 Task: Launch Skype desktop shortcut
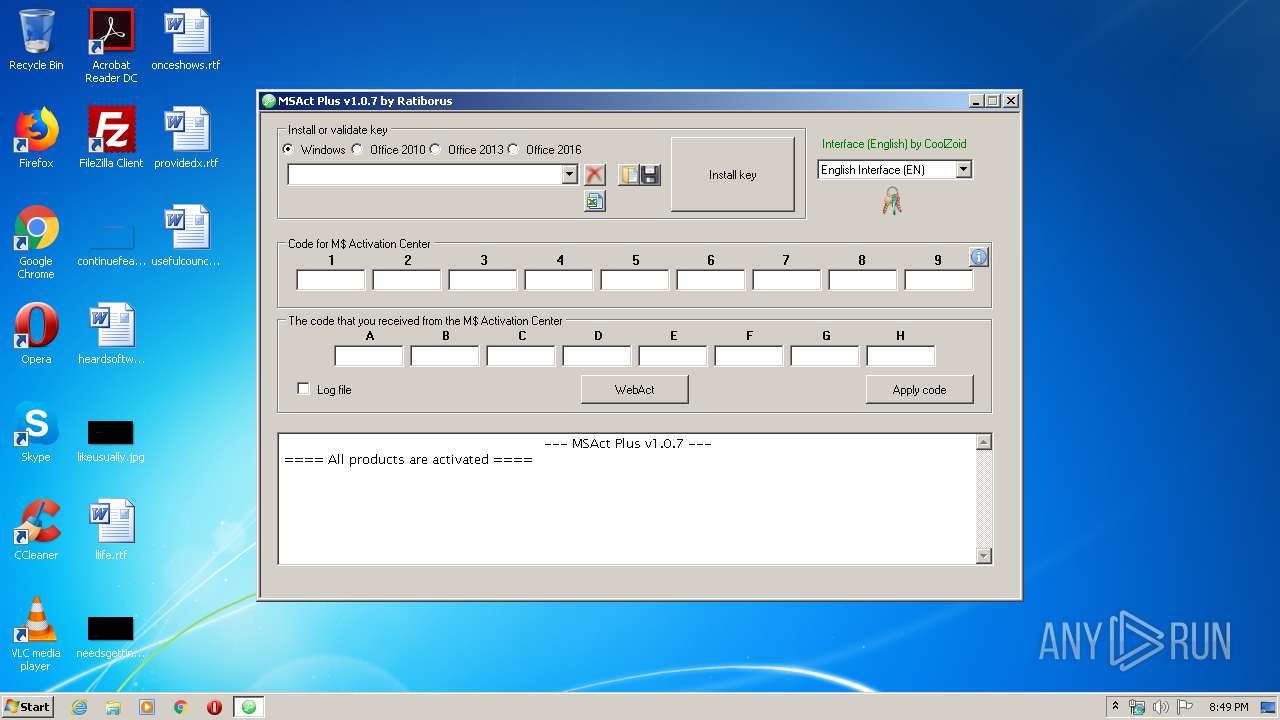pos(36,432)
